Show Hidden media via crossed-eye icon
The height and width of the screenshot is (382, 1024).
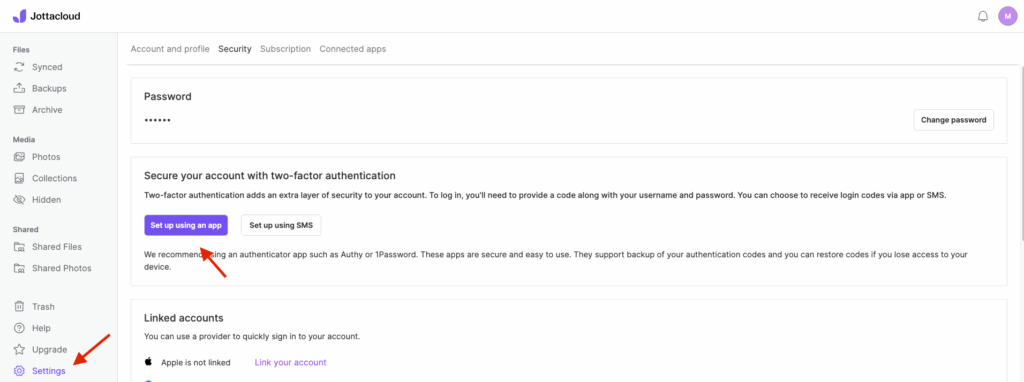pyautogui.click(x=20, y=200)
